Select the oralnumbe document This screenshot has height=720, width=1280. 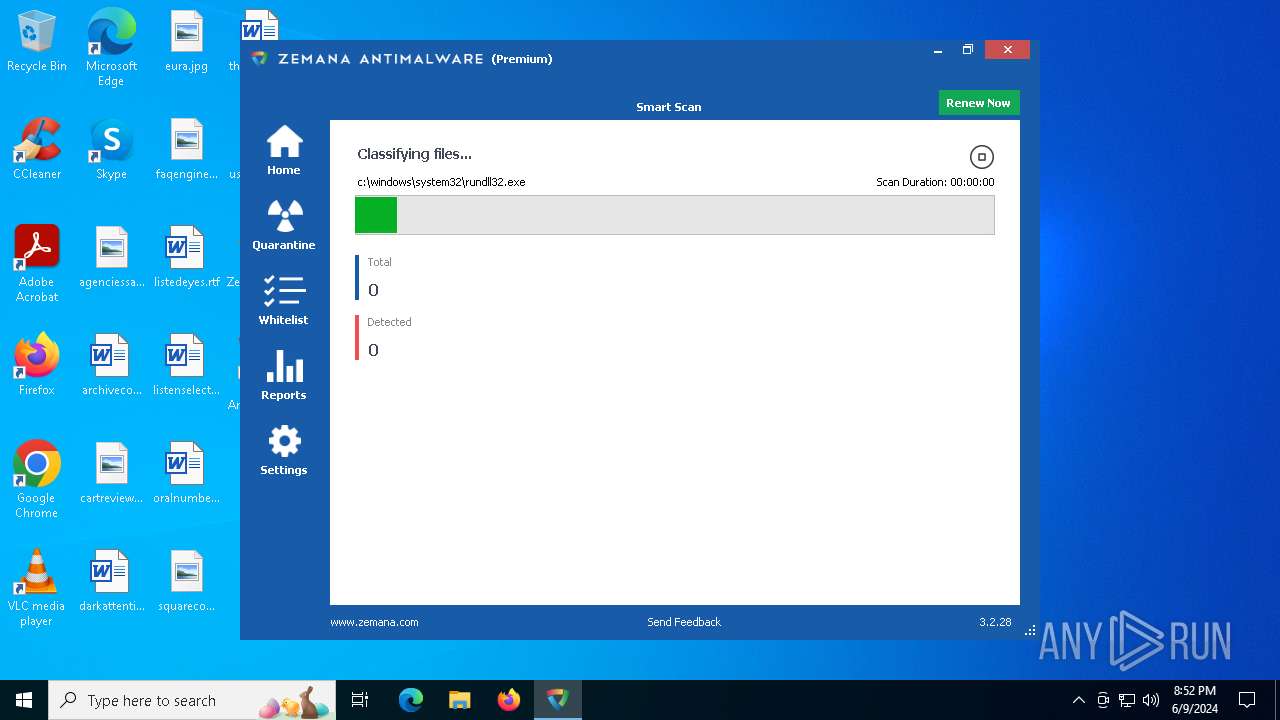(186, 474)
